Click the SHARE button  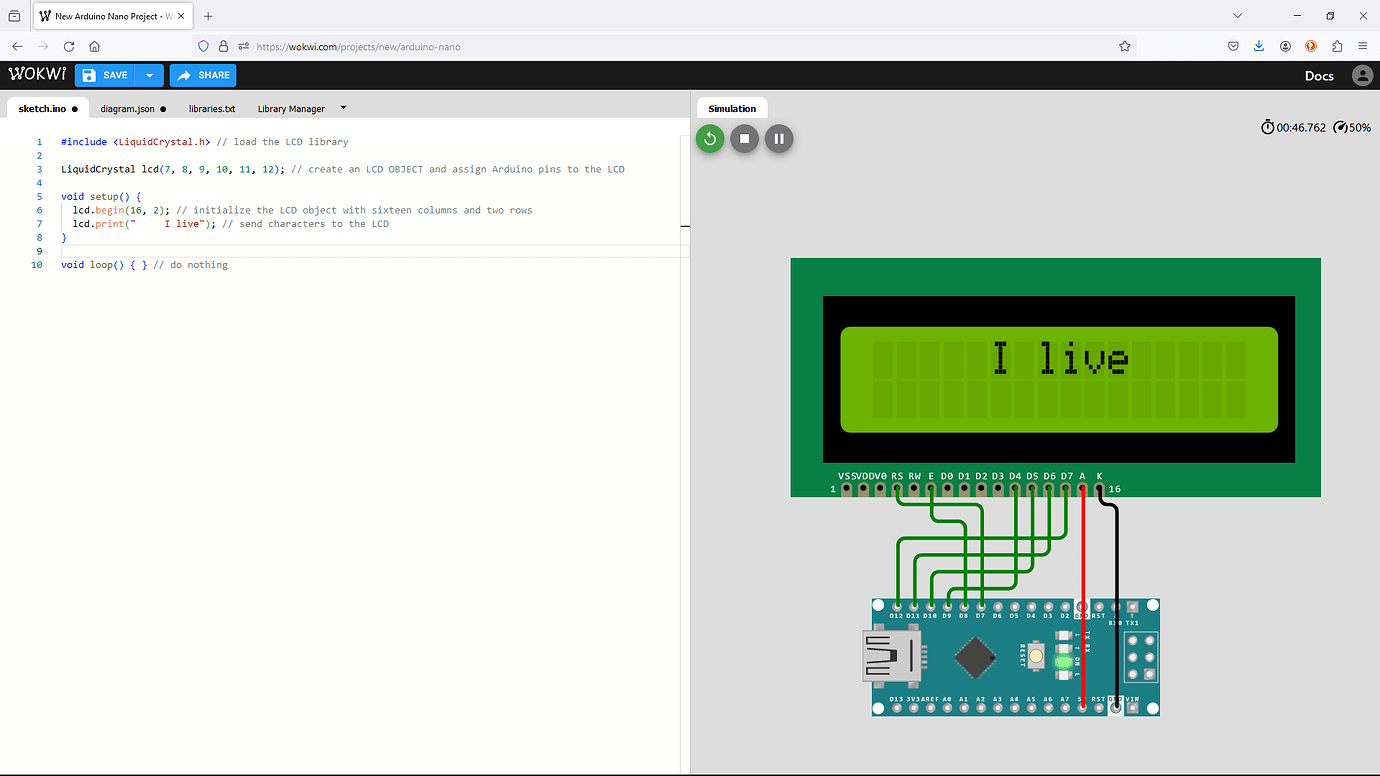point(203,75)
